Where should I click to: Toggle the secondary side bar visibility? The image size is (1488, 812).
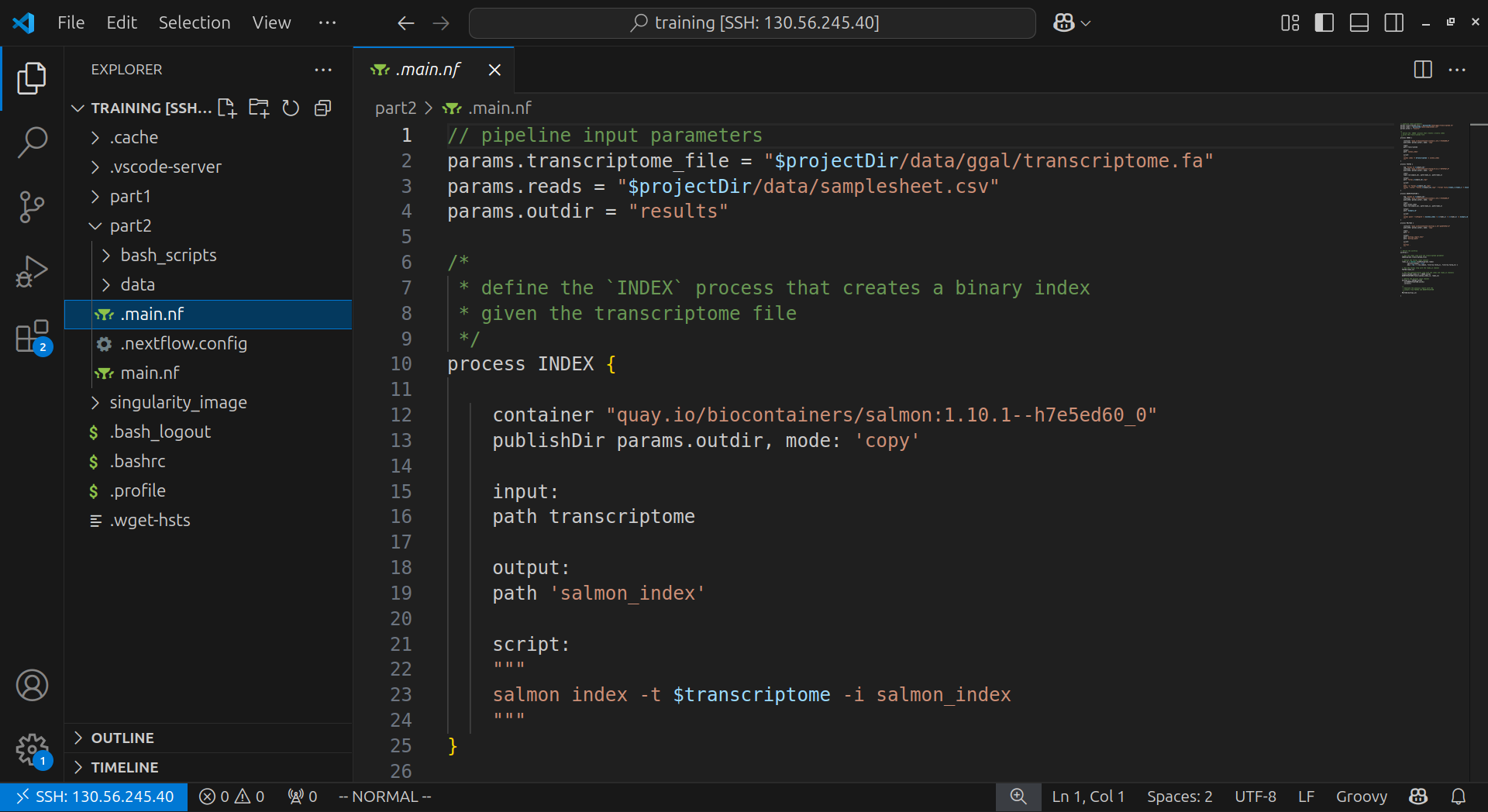1393,23
